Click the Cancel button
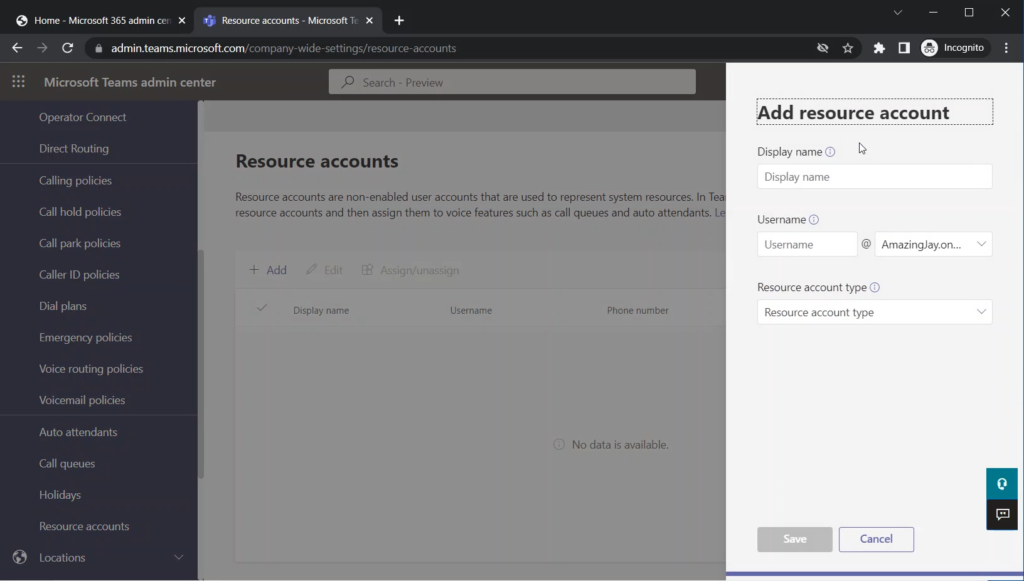This screenshot has width=1024, height=581. (876, 539)
